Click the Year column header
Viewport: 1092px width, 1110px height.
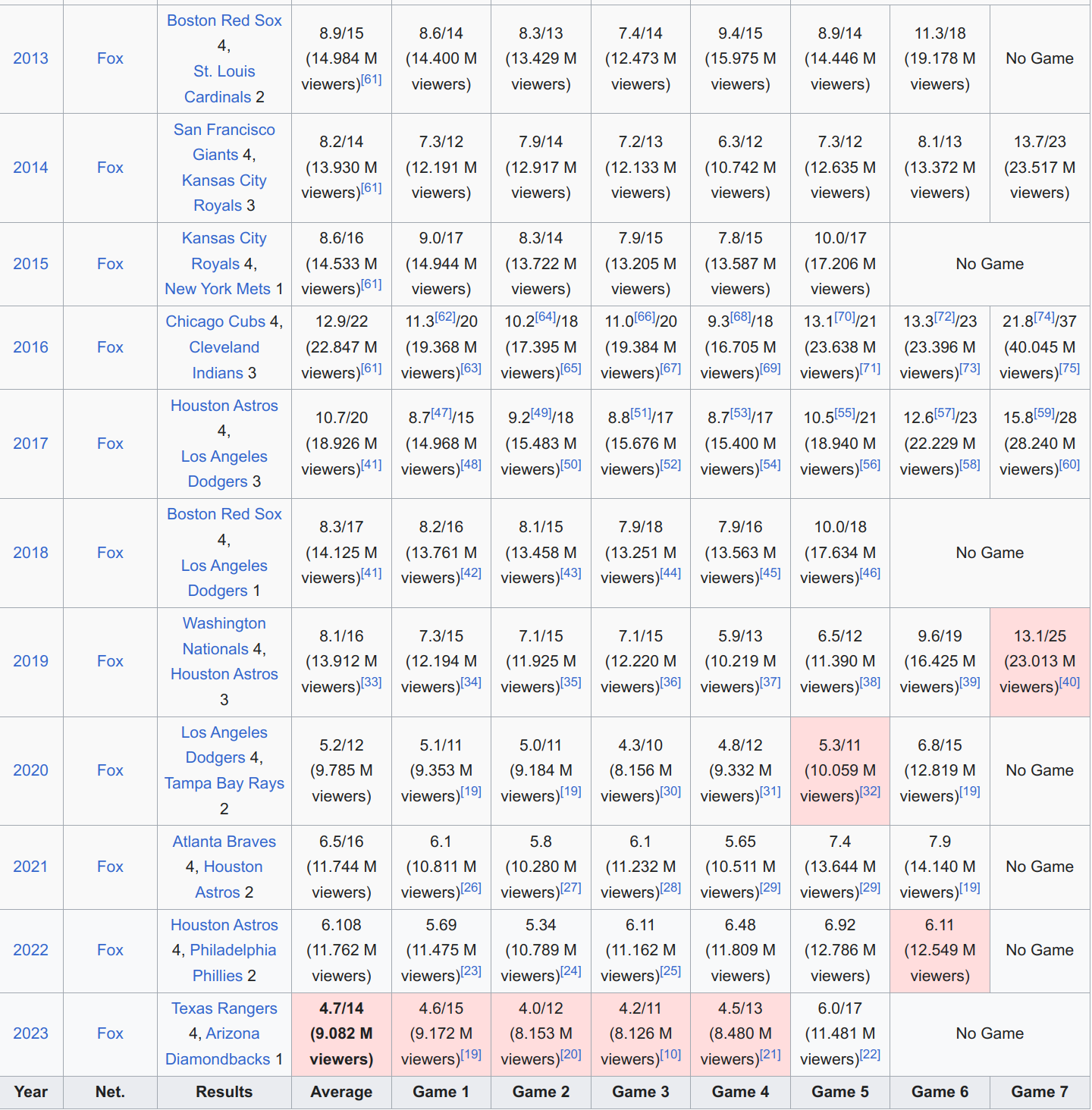pyautogui.click(x=31, y=1092)
